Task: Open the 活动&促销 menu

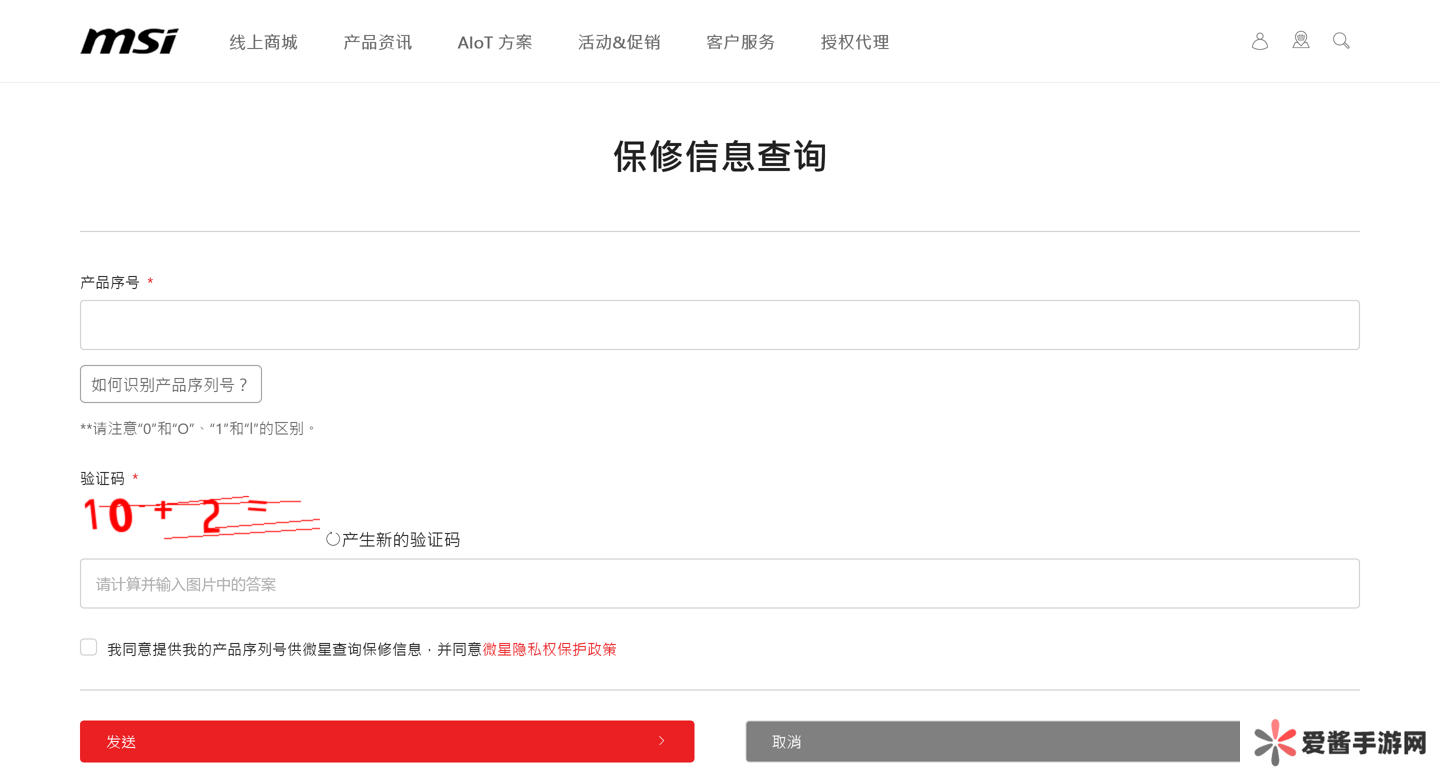Action: tap(619, 42)
